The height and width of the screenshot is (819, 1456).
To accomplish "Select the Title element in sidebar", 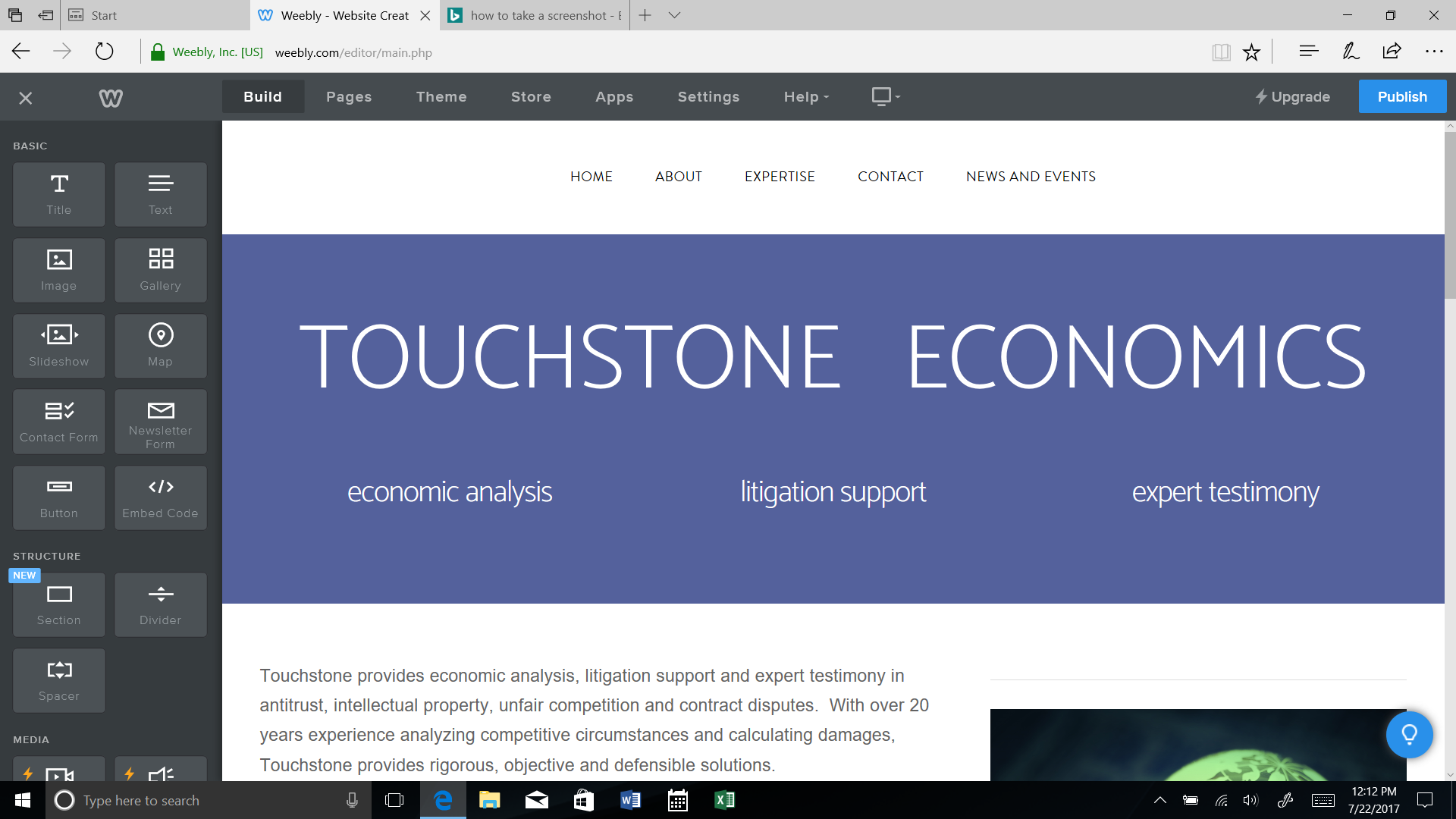I will (x=59, y=194).
